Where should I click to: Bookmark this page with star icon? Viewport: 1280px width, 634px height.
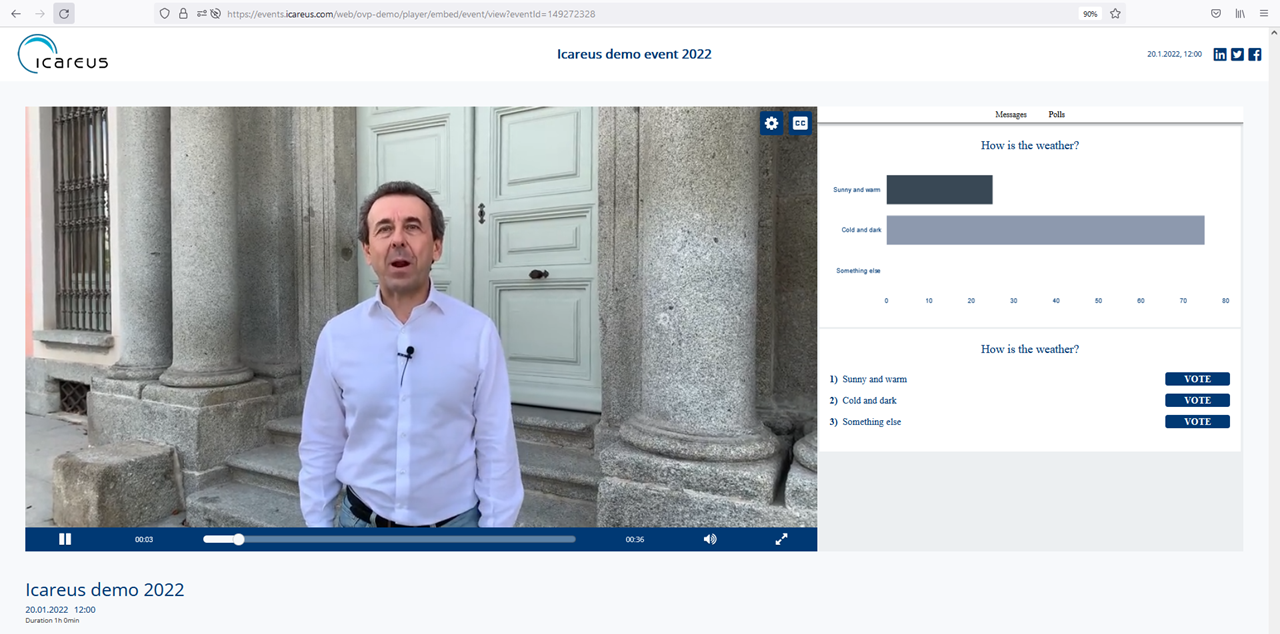[x=1115, y=14]
